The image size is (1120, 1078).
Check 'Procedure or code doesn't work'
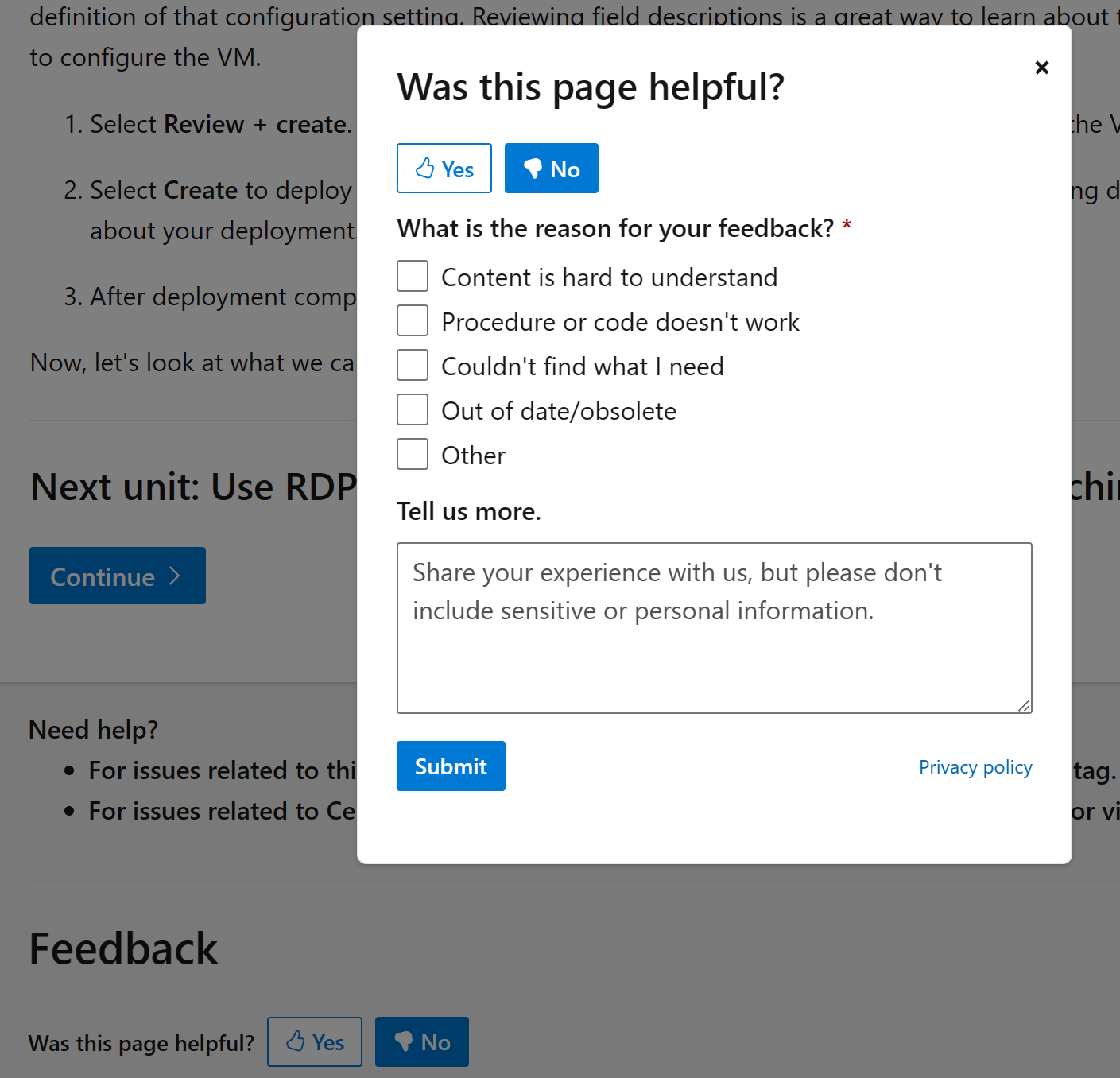(x=413, y=320)
